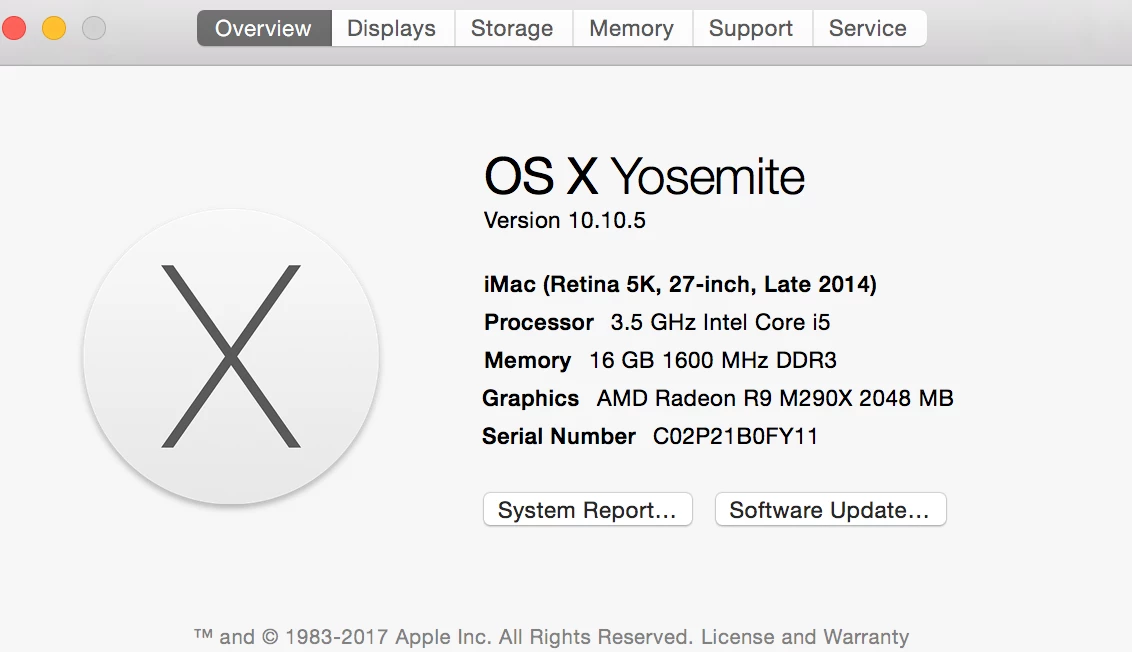Click the OS X Yosemite title text
The height and width of the screenshot is (652, 1132).
644,178
